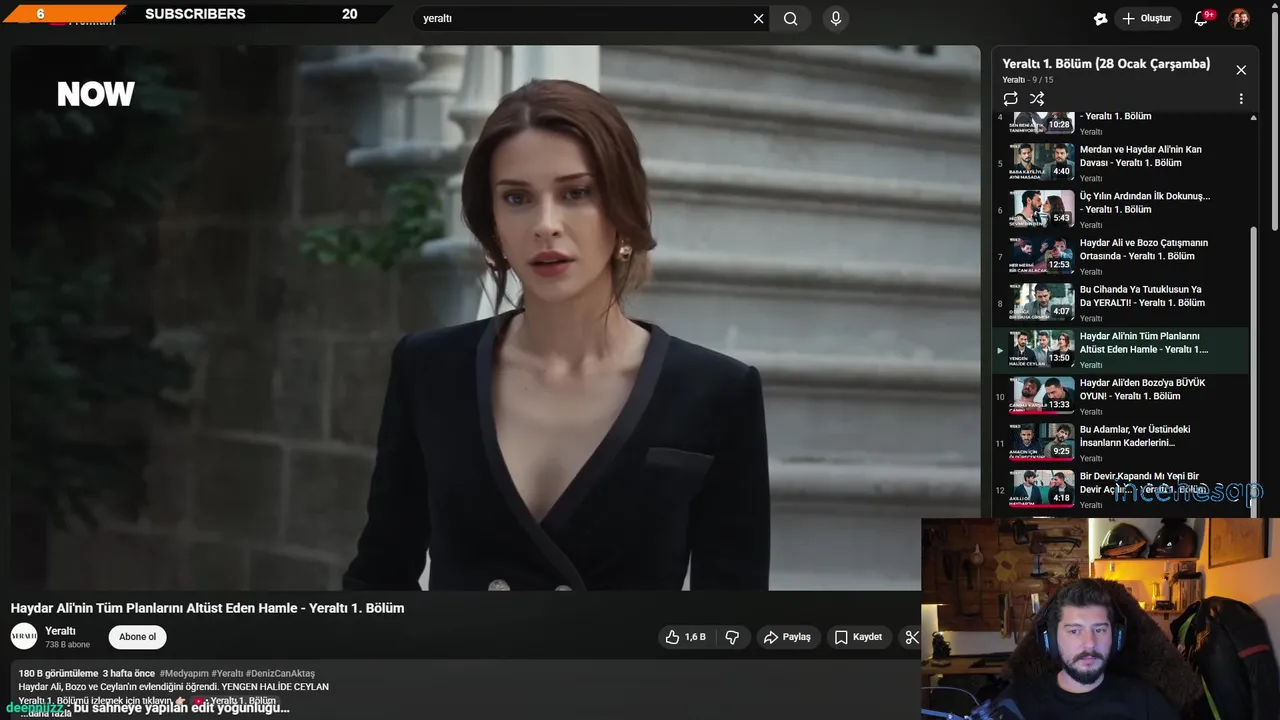Open the account avatar menu

pyautogui.click(x=1239, y=18)
